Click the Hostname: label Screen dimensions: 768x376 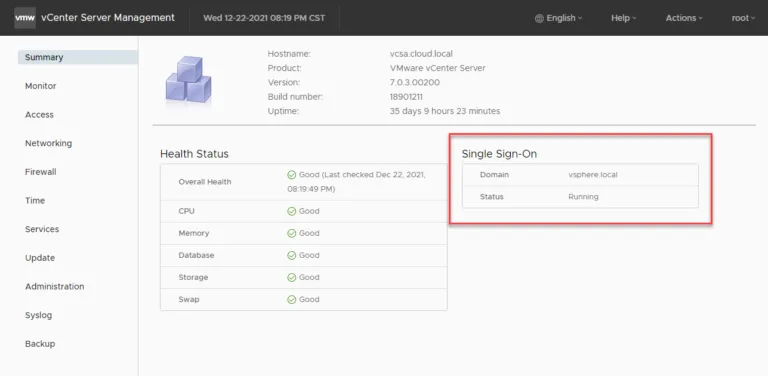pos(289,54)
